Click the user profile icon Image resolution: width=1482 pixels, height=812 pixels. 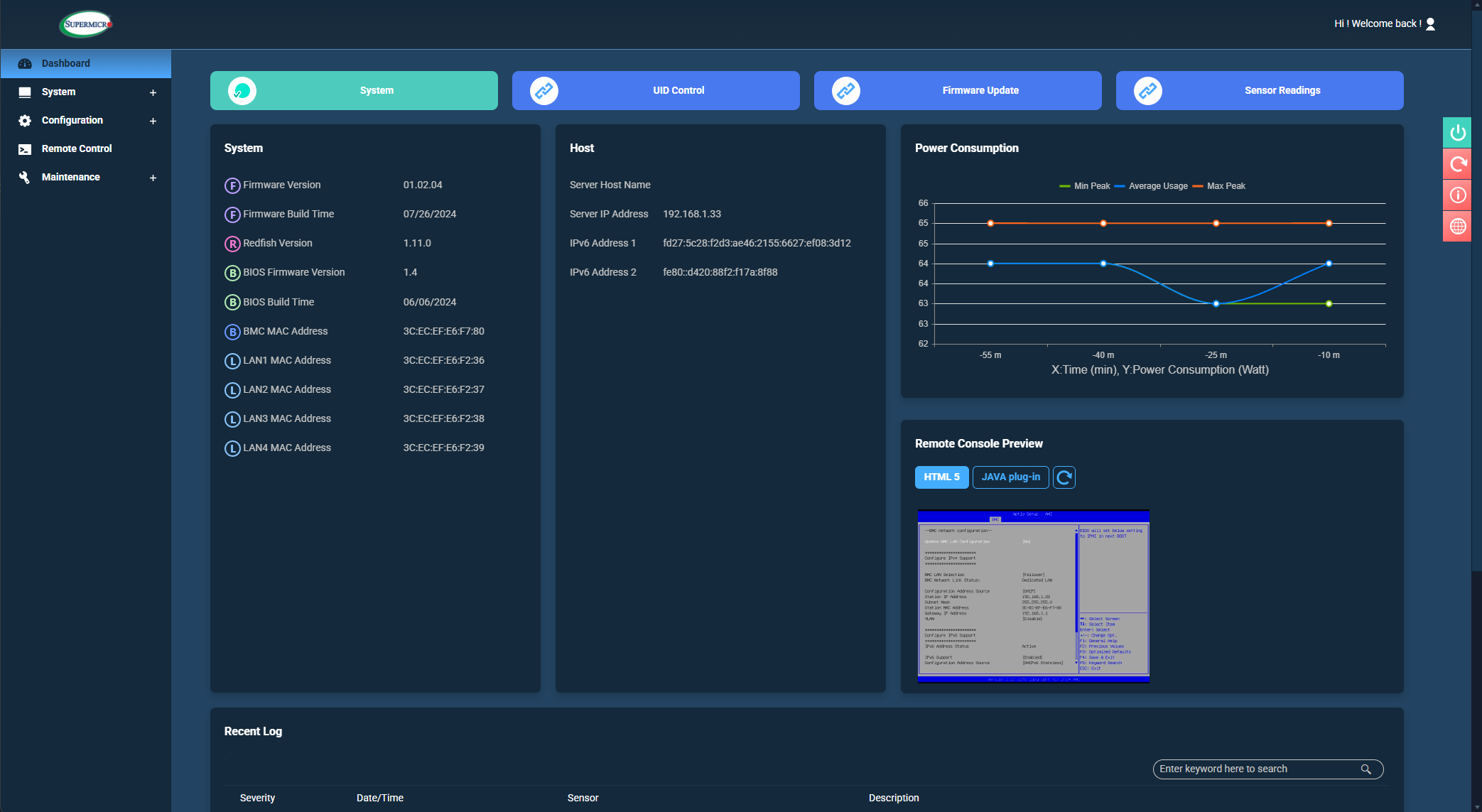pos(1431,24)
